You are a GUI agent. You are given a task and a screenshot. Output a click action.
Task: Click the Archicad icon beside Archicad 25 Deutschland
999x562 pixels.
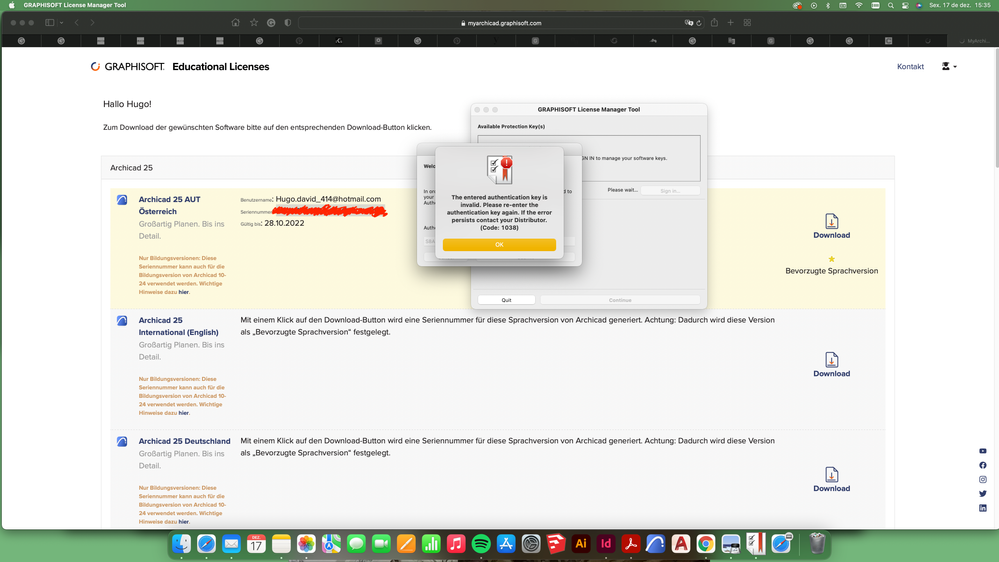point(122,441)
